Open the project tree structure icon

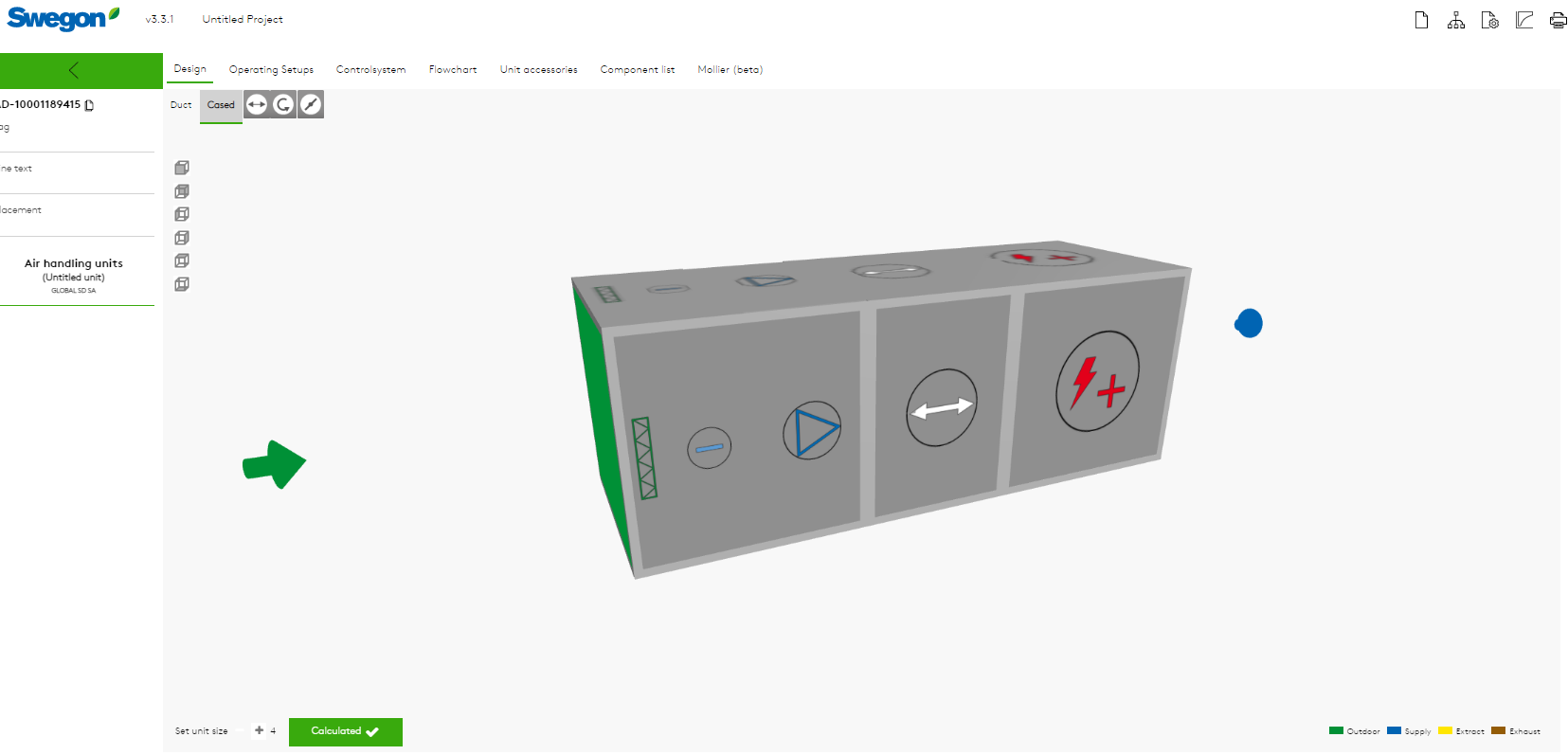(1455, 20)
